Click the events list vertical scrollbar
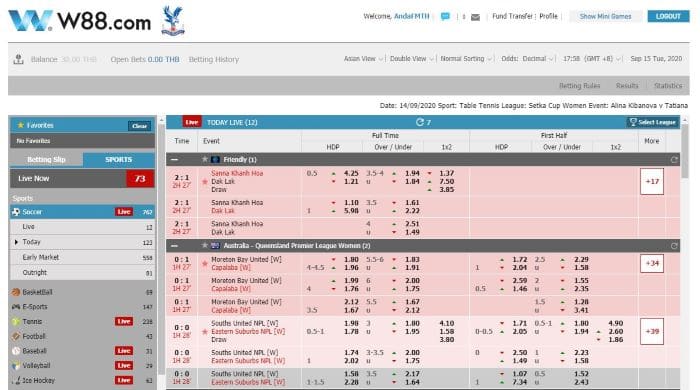Screen dimensions: 700x390 [685, 252]
